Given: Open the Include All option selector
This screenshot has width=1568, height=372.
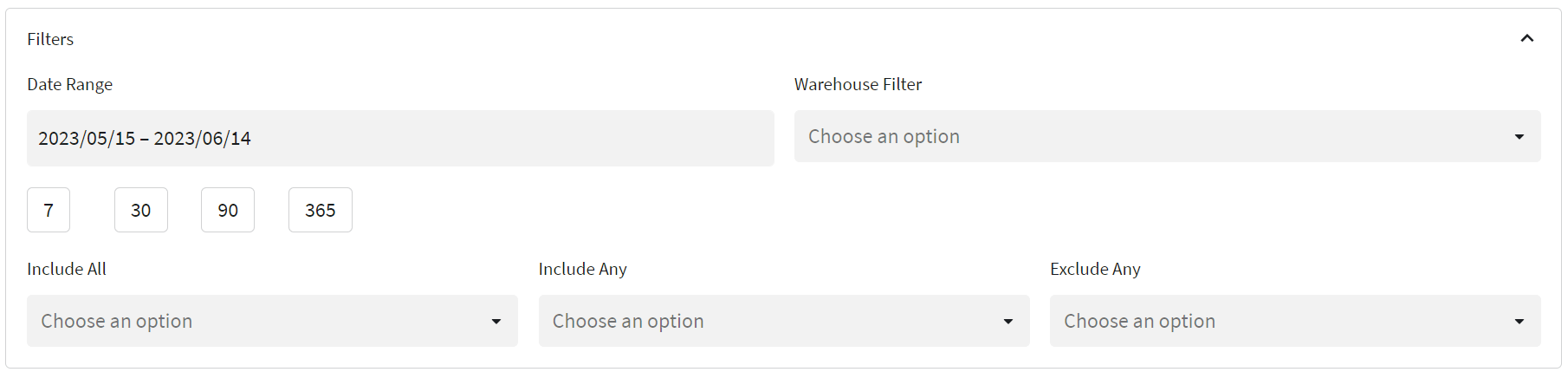Looking at the screenshot, I should tap(272, 321).
